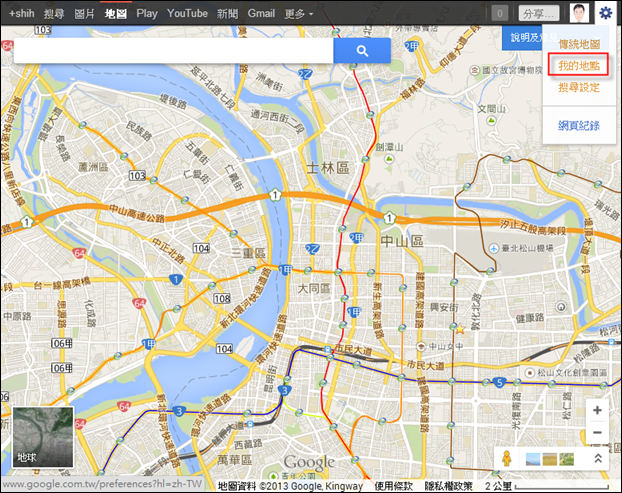
Task: Click the blue search magnifier button
Action: click(x=362, y=51)
